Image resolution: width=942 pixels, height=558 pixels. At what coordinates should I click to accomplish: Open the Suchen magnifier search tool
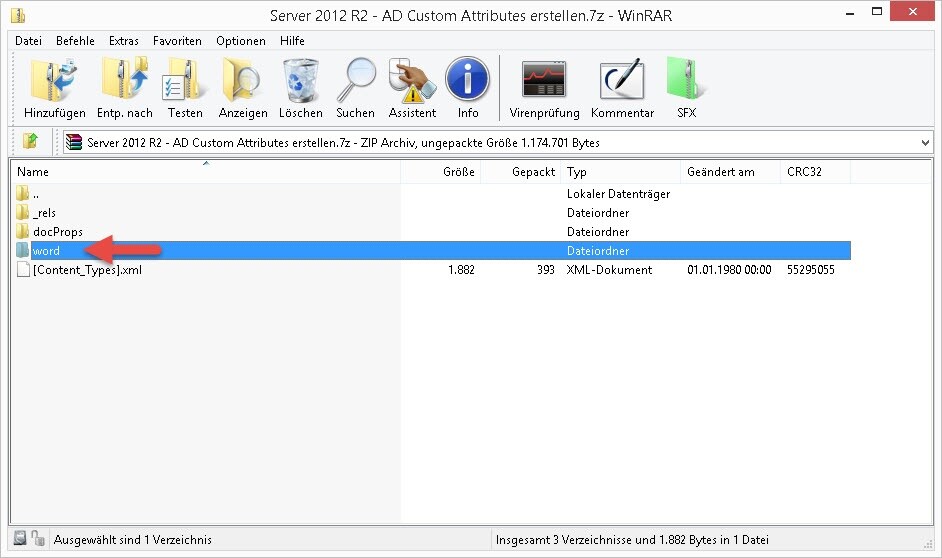click(355, 82)
